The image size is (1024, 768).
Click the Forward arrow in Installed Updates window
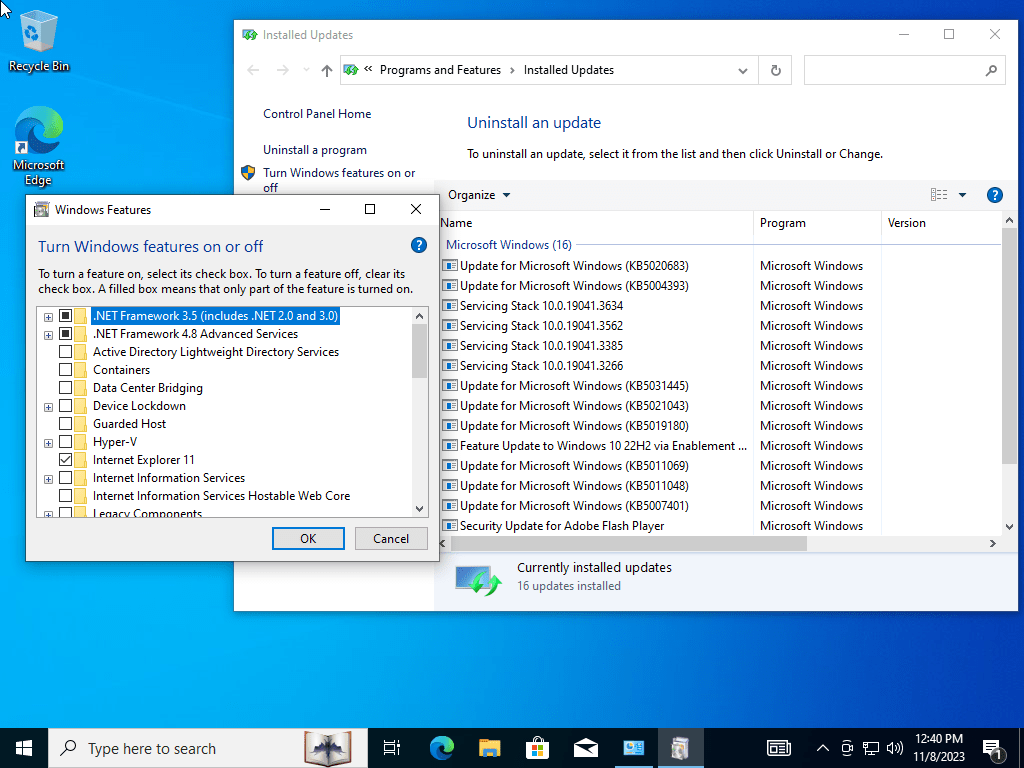(282, 70)
